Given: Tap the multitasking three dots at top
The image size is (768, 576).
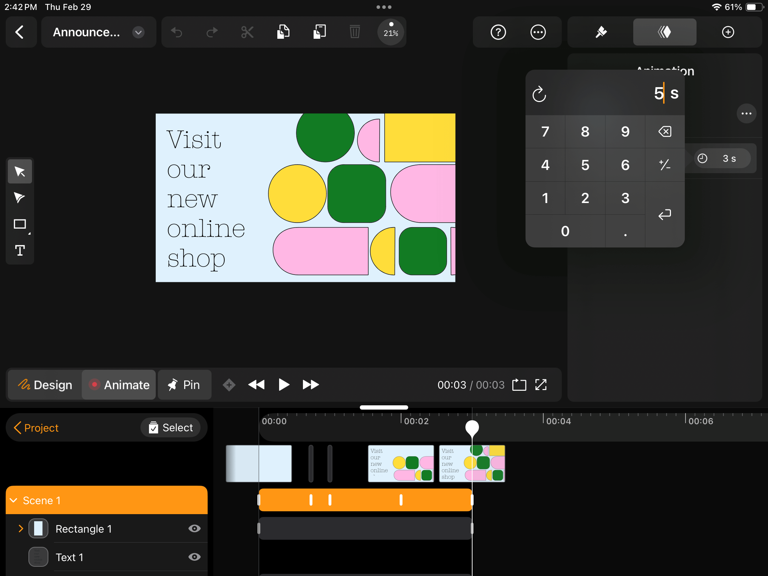Looking at the screenshot, I should (x=384, y=7).
